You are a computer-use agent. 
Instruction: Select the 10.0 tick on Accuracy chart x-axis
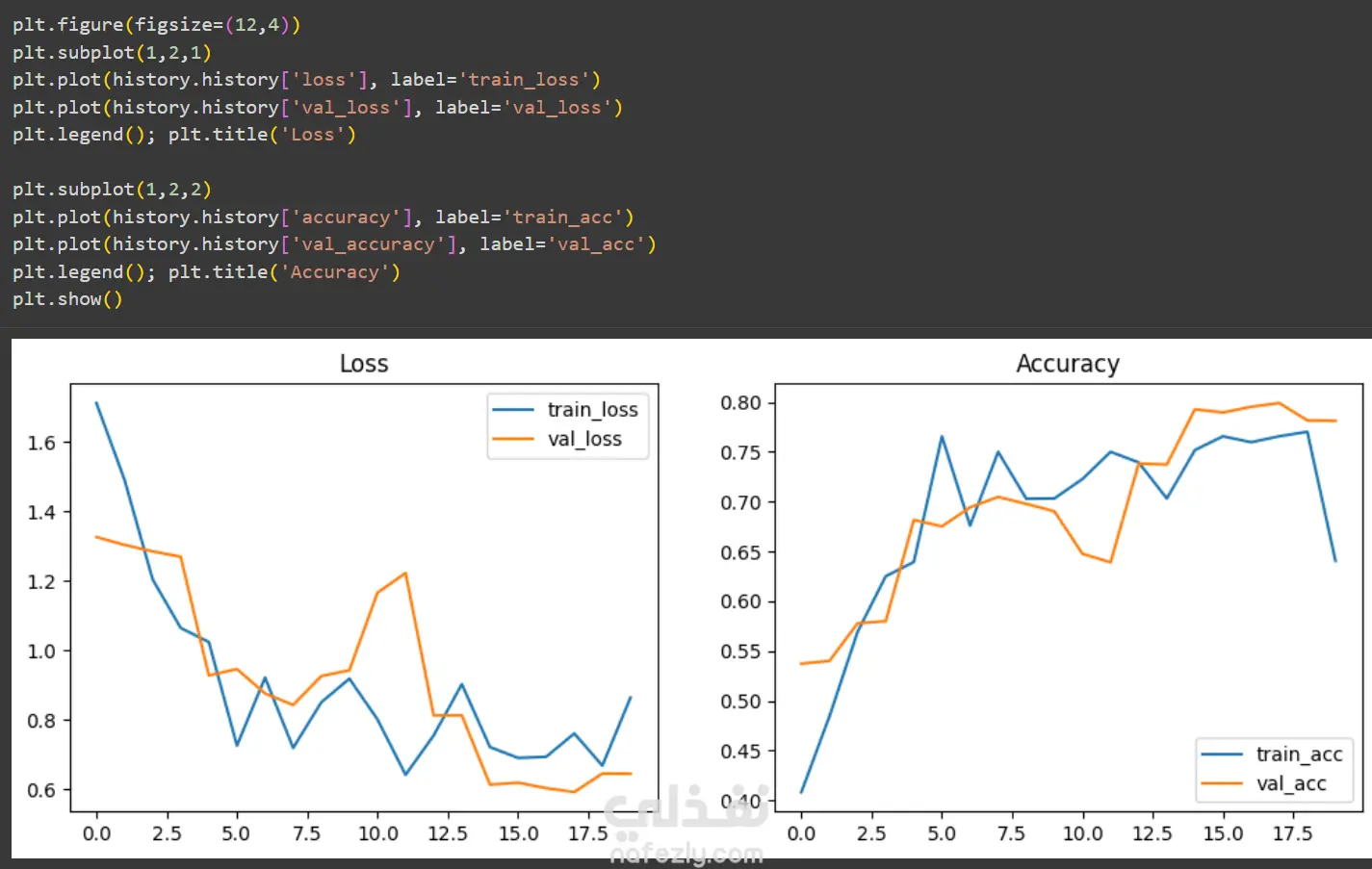click(1082, 833)
